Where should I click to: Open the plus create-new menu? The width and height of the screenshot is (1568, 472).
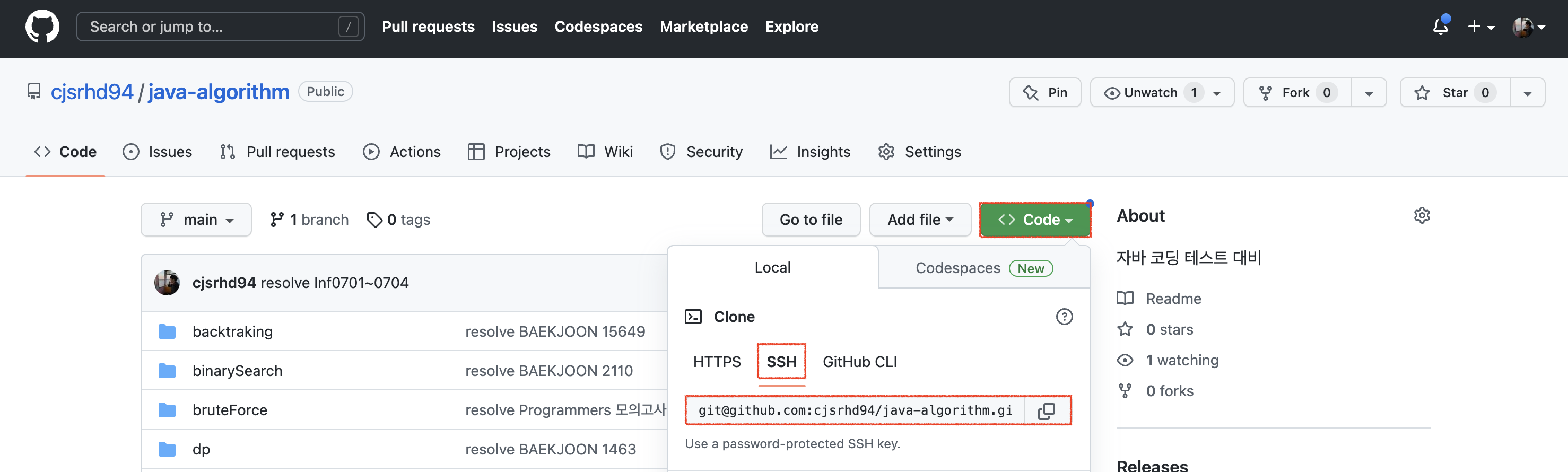click(x=1481, y=26)
